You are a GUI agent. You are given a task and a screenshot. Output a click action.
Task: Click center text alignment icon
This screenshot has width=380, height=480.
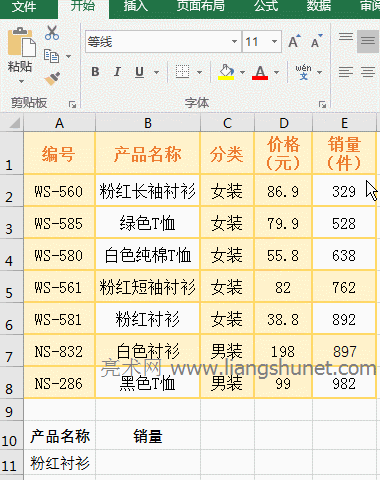tap(368, 72)
